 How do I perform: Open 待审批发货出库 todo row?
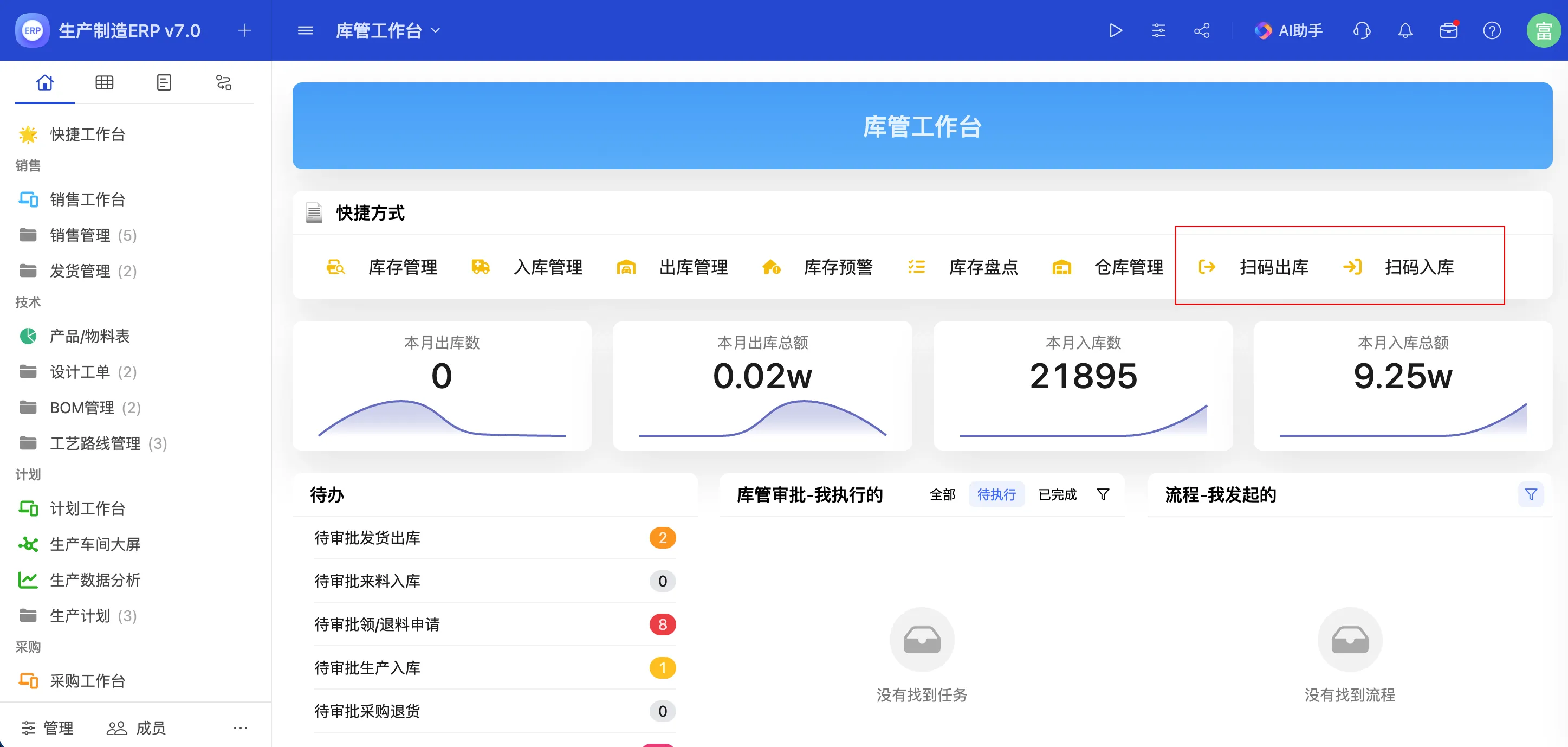coord(495,538)
